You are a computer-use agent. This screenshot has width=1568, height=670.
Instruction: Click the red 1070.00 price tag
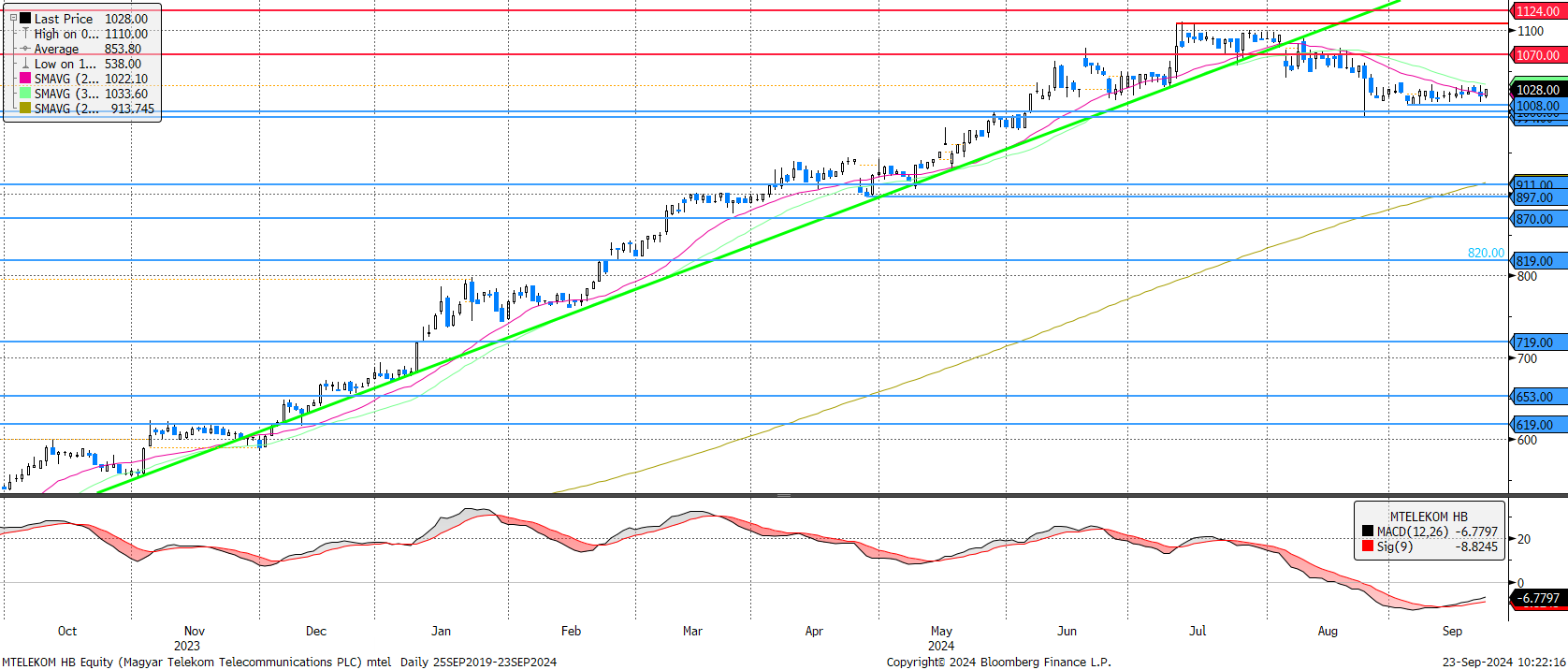click(1539, 55)
